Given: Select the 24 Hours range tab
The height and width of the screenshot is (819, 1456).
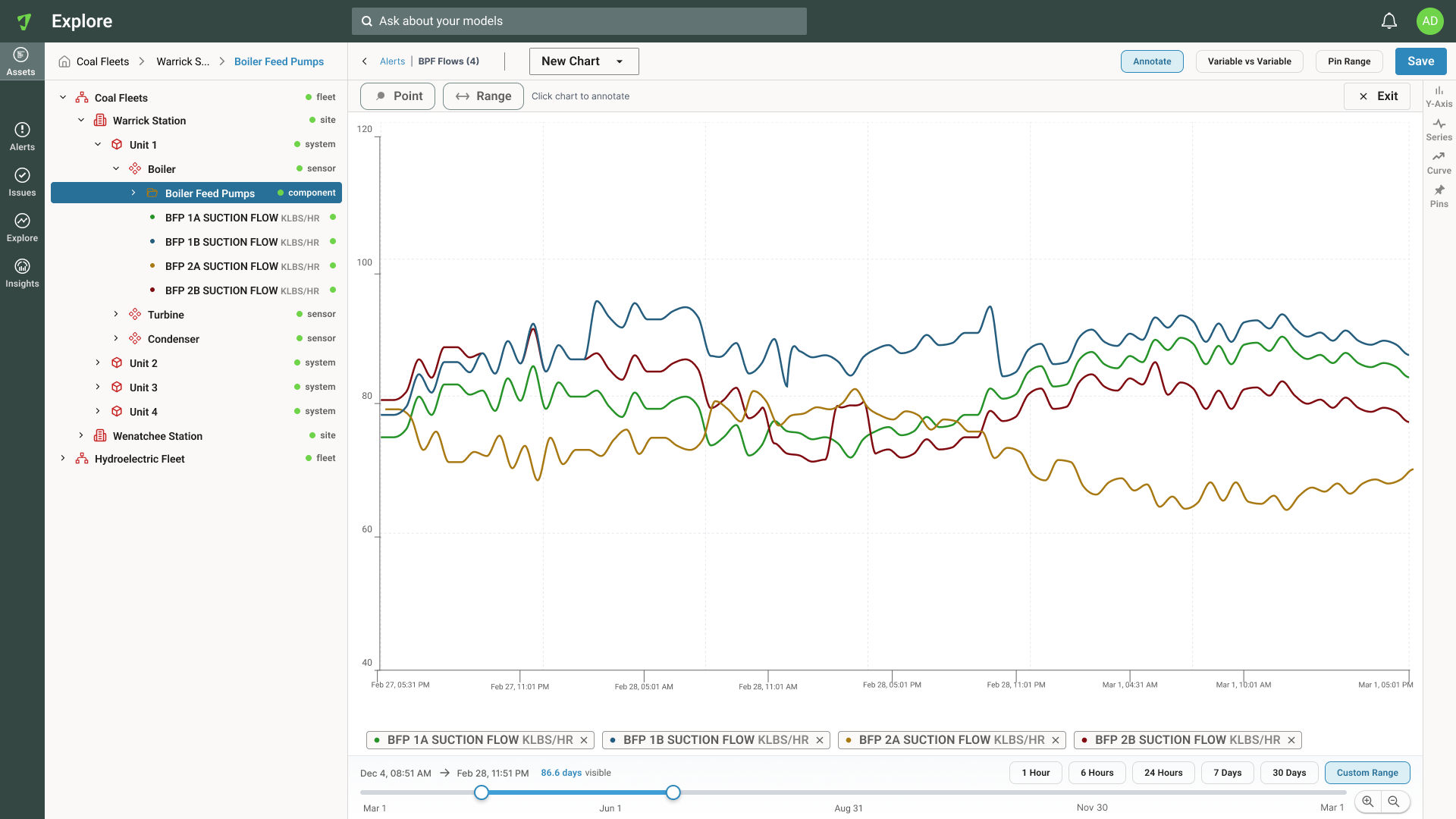Looking at the screenshot, I should tap(1163, 773).
